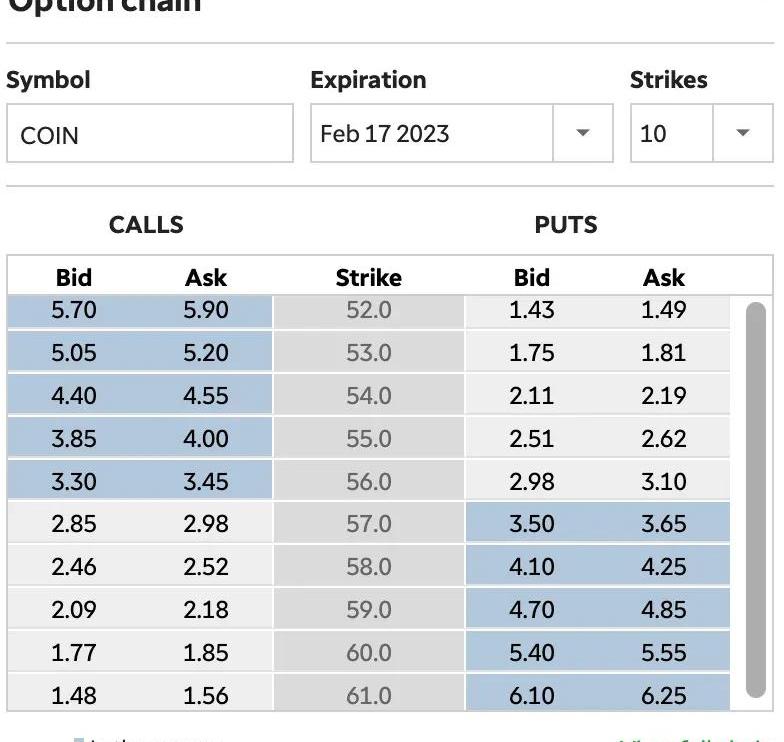The image size is (784, 742).
Task: Select the 53.0 call ask of 5.20
Action: point(206,353)
